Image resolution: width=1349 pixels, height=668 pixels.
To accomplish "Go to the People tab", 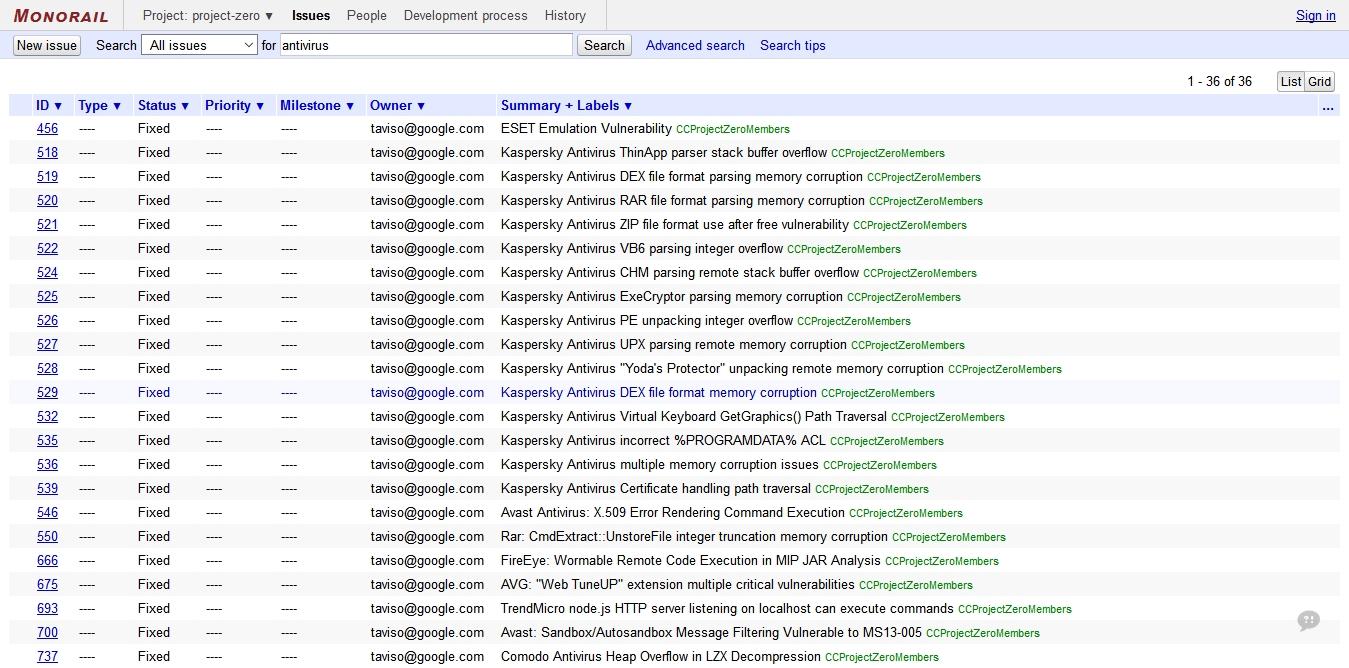I will tap(367, 15).
